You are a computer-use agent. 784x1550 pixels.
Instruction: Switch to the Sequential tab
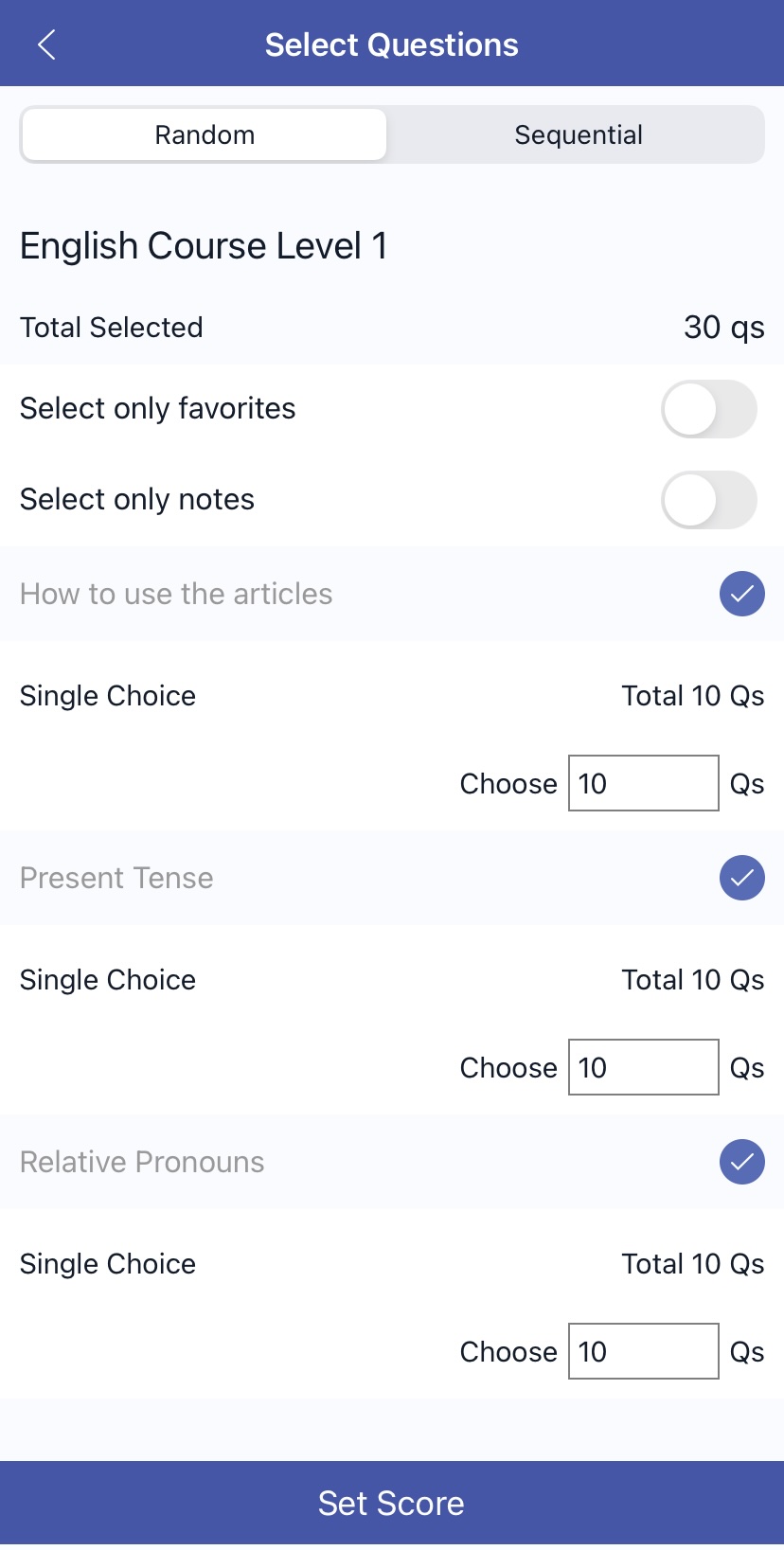click(x=578, y=134)
